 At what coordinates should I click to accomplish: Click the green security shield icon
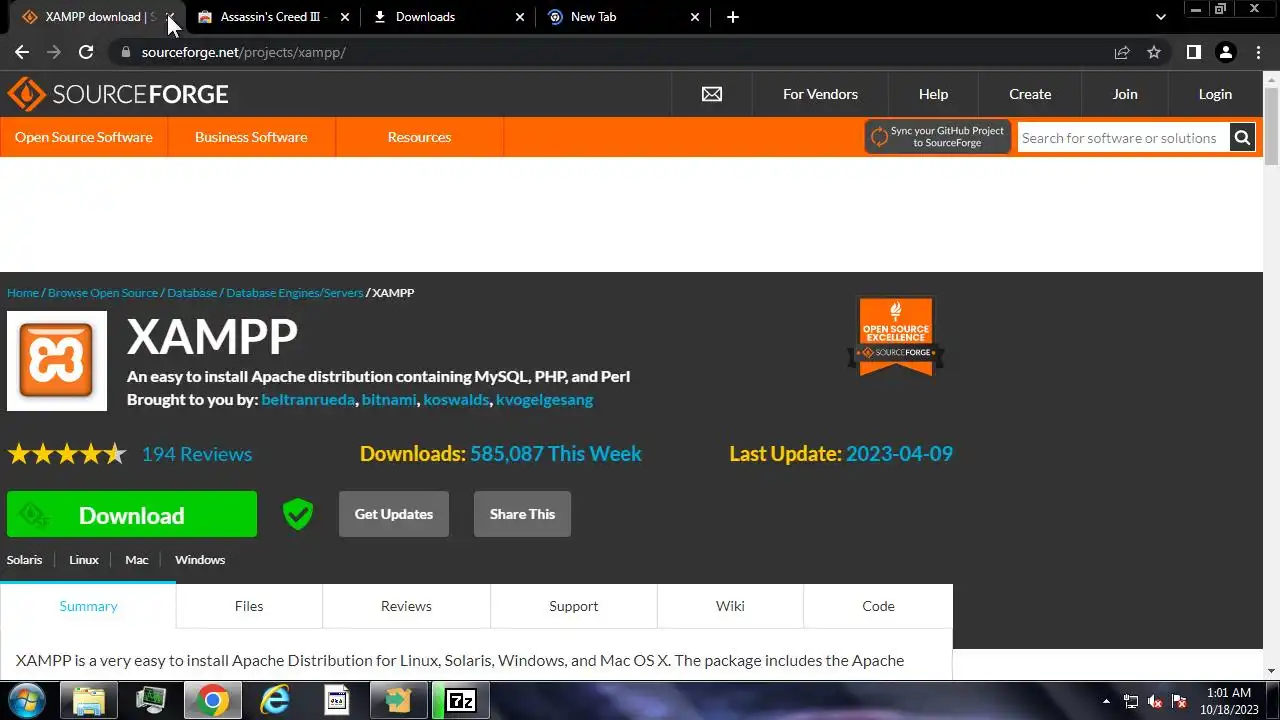pos(298,514)
